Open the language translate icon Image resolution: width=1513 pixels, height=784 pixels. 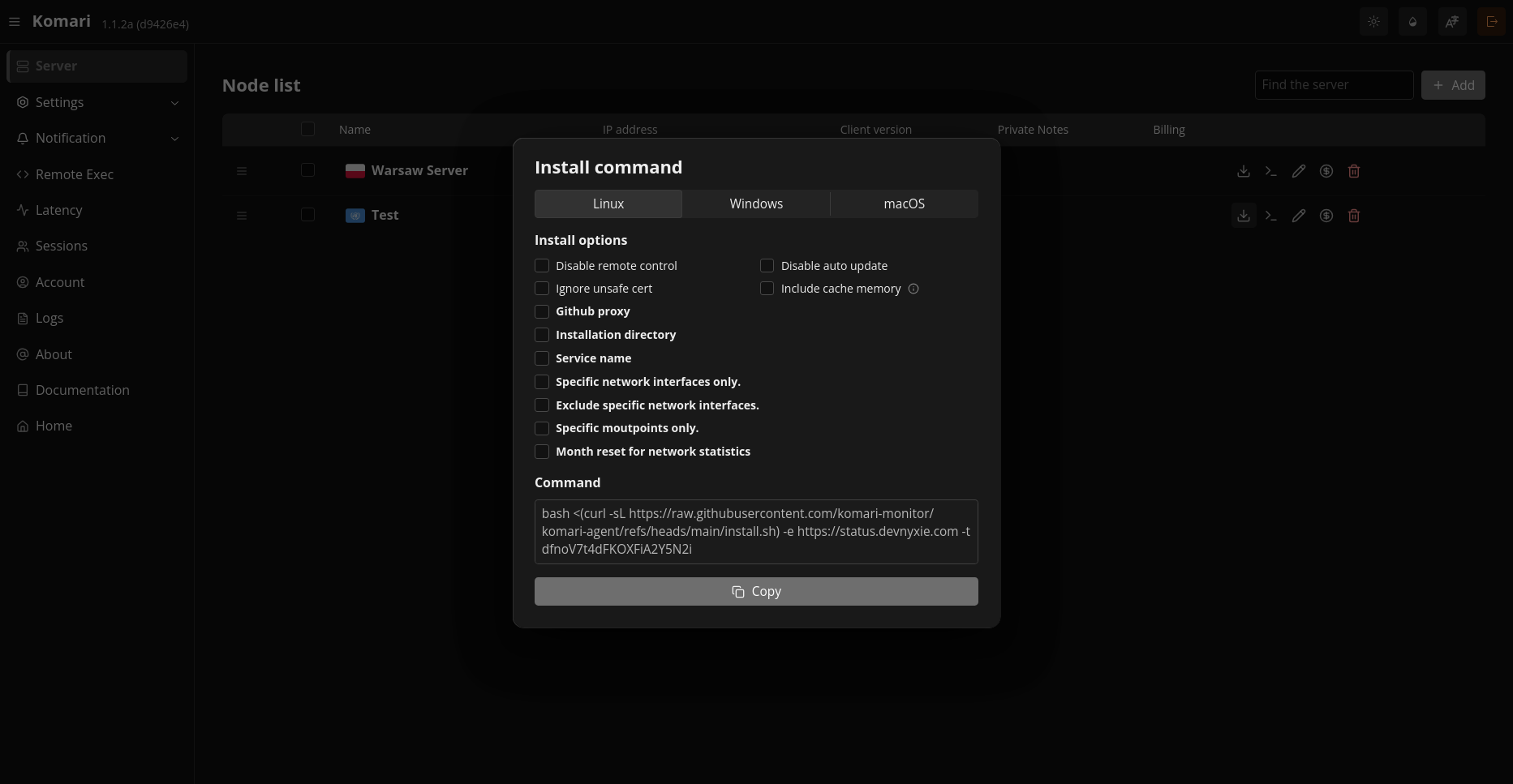click(1452, 22)
